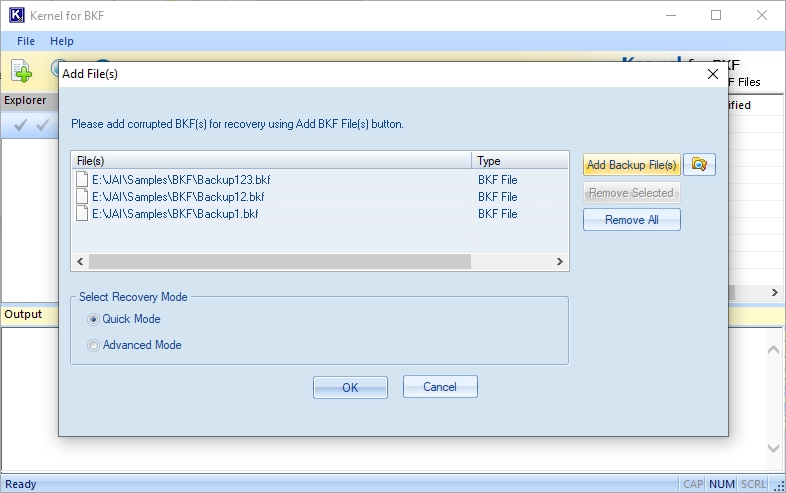Click BKF File type cell of Backup1.bkf
Viewport: 786px width, 493px height.
pyautogui.click(x=498, y=214)
